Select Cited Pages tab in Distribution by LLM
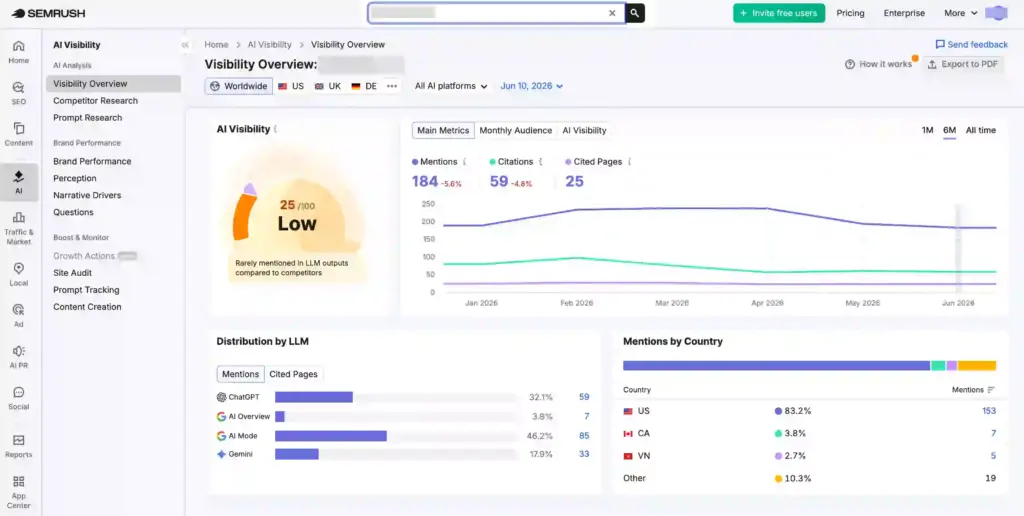Screen dimensions: 1024x516 [x=293, y=374]
